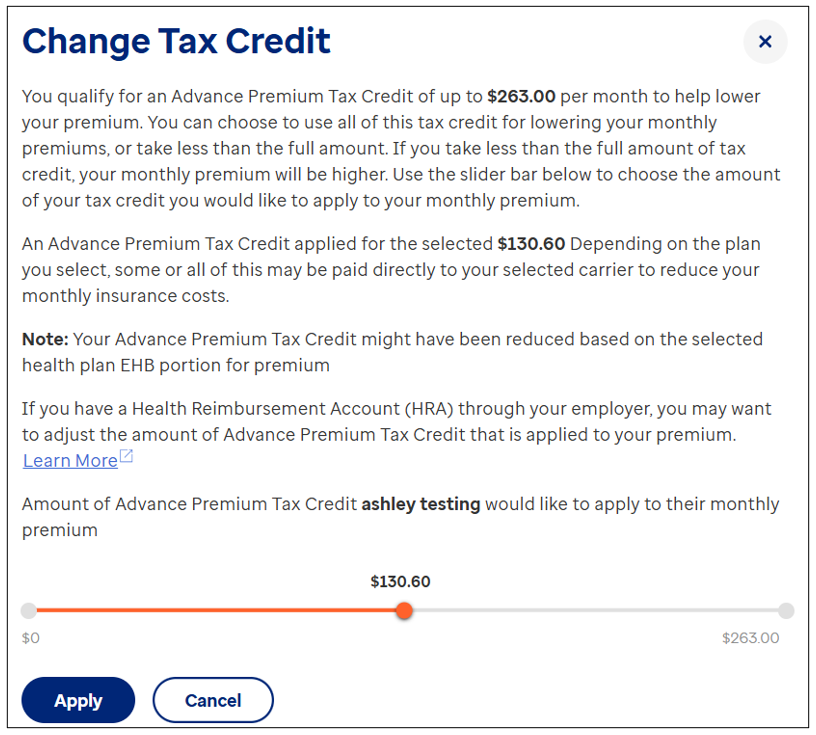Click the $130.60 value above the slider

tap(400, 581)
